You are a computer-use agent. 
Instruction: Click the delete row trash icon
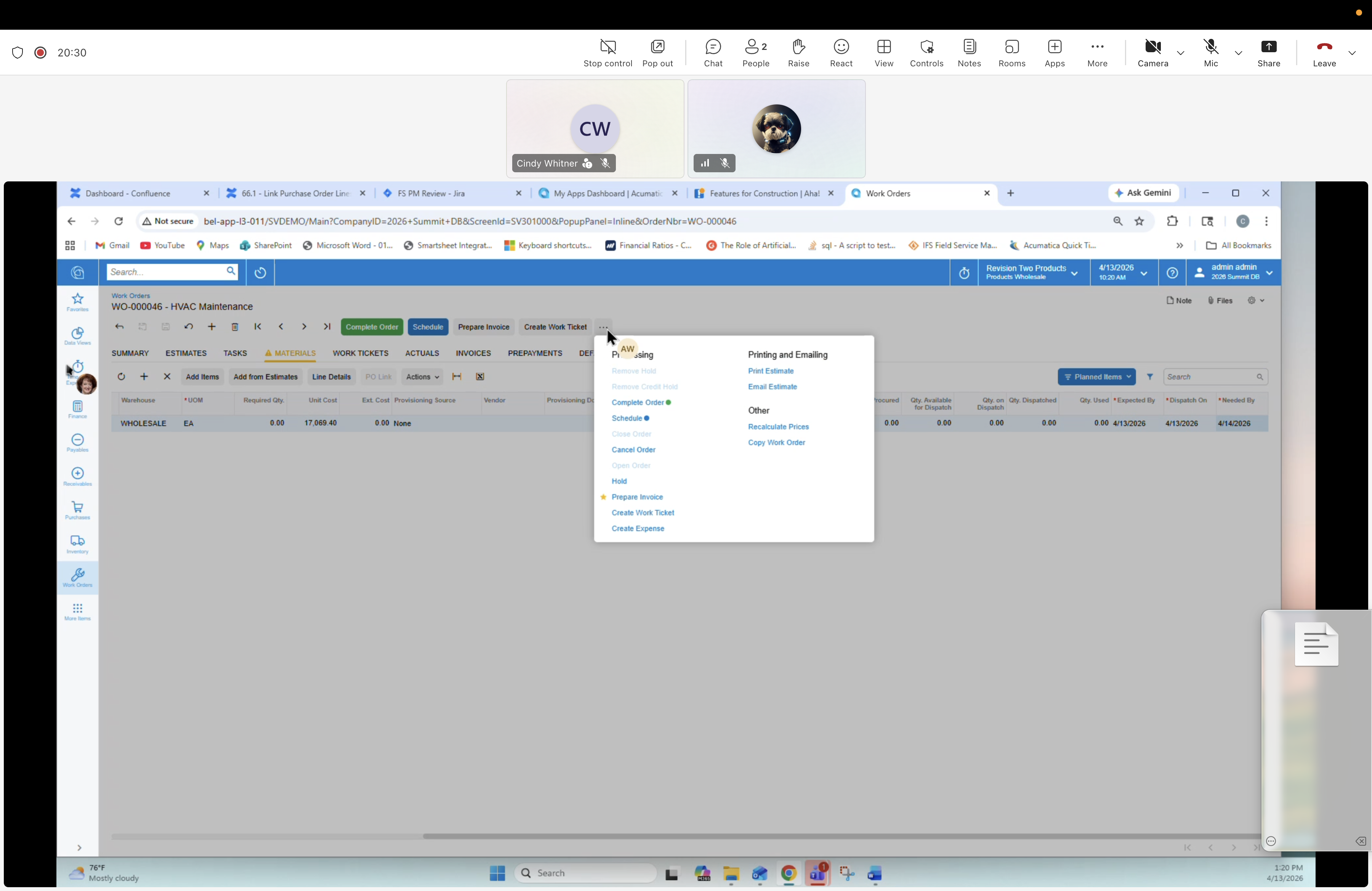pos(235,327)
